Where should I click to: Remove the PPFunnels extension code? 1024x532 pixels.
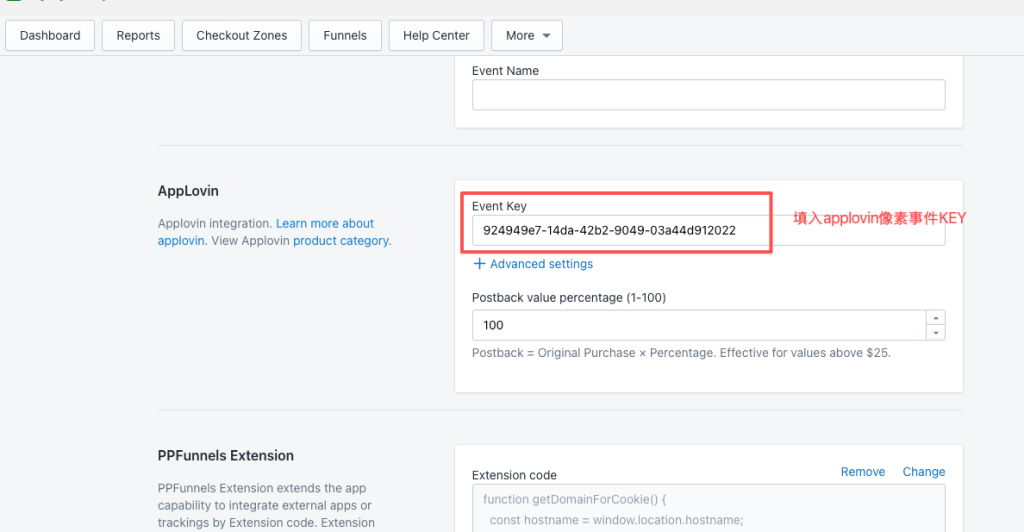pyautogui.click(x=862, y=472)
